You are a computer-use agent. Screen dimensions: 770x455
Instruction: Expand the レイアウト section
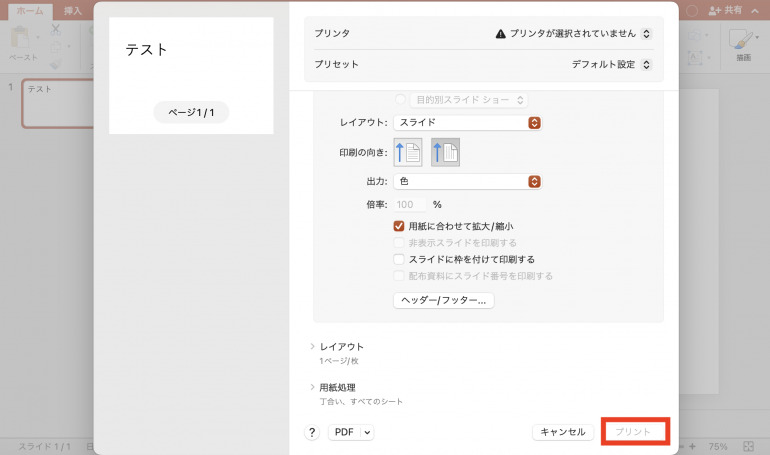(x=313, y=347)
